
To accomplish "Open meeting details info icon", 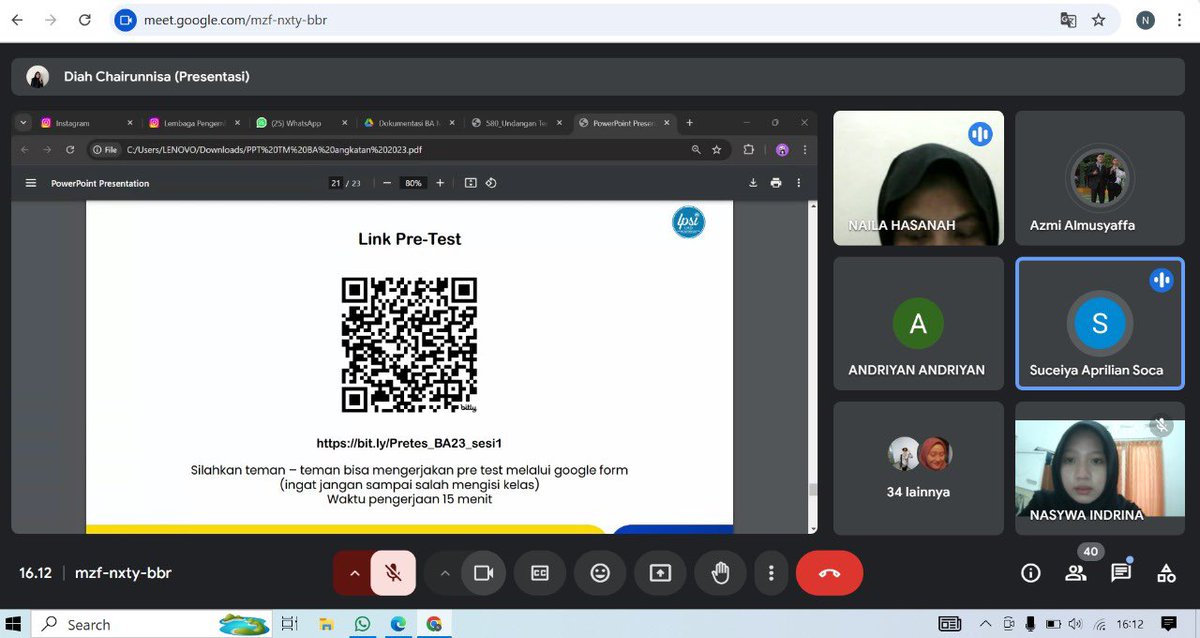I will point(1030,573).
